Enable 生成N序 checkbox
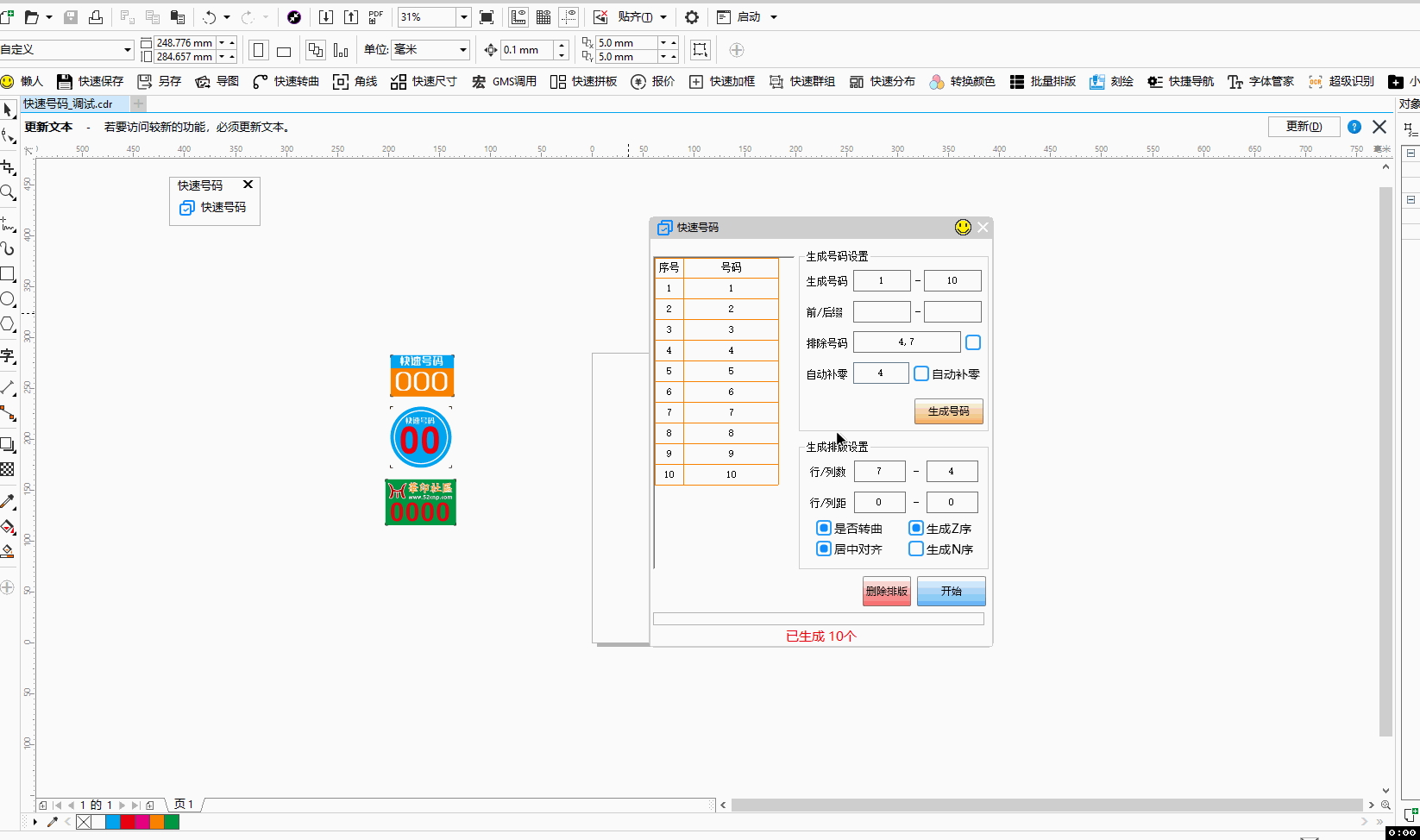The image size is (1420, 840). pyautogui.click(x=916, y=549)
